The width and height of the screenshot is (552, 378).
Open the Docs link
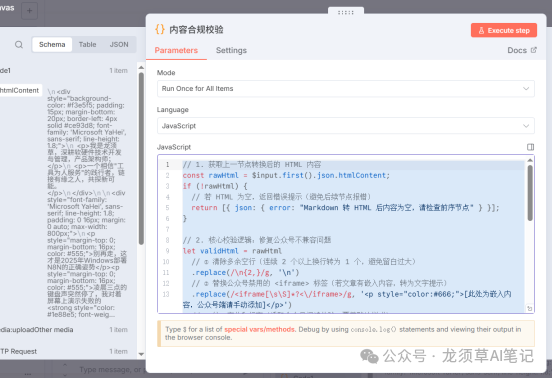[517, 50]
